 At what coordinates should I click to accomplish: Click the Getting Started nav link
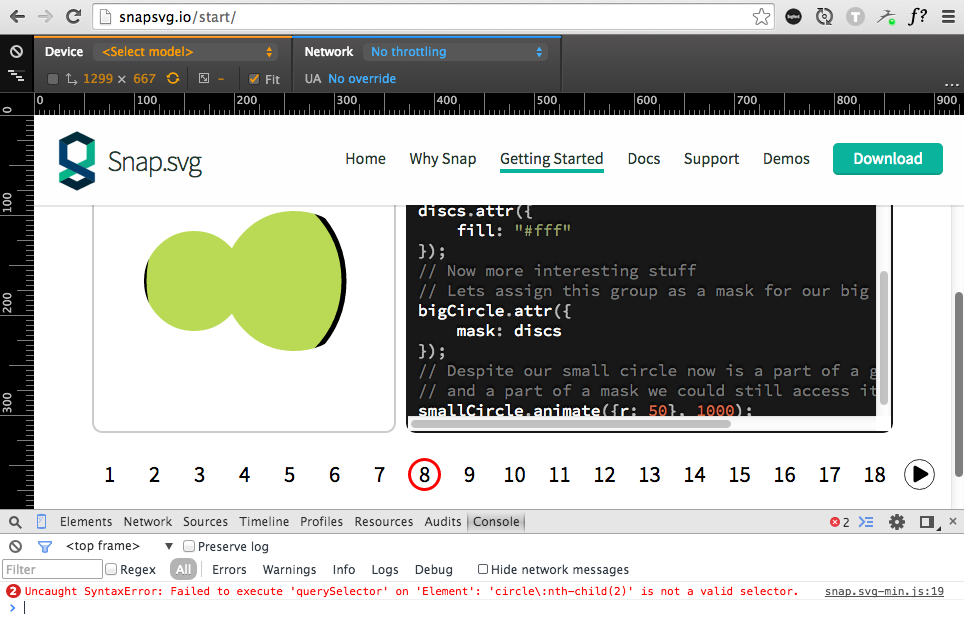(x=551, y=159)
